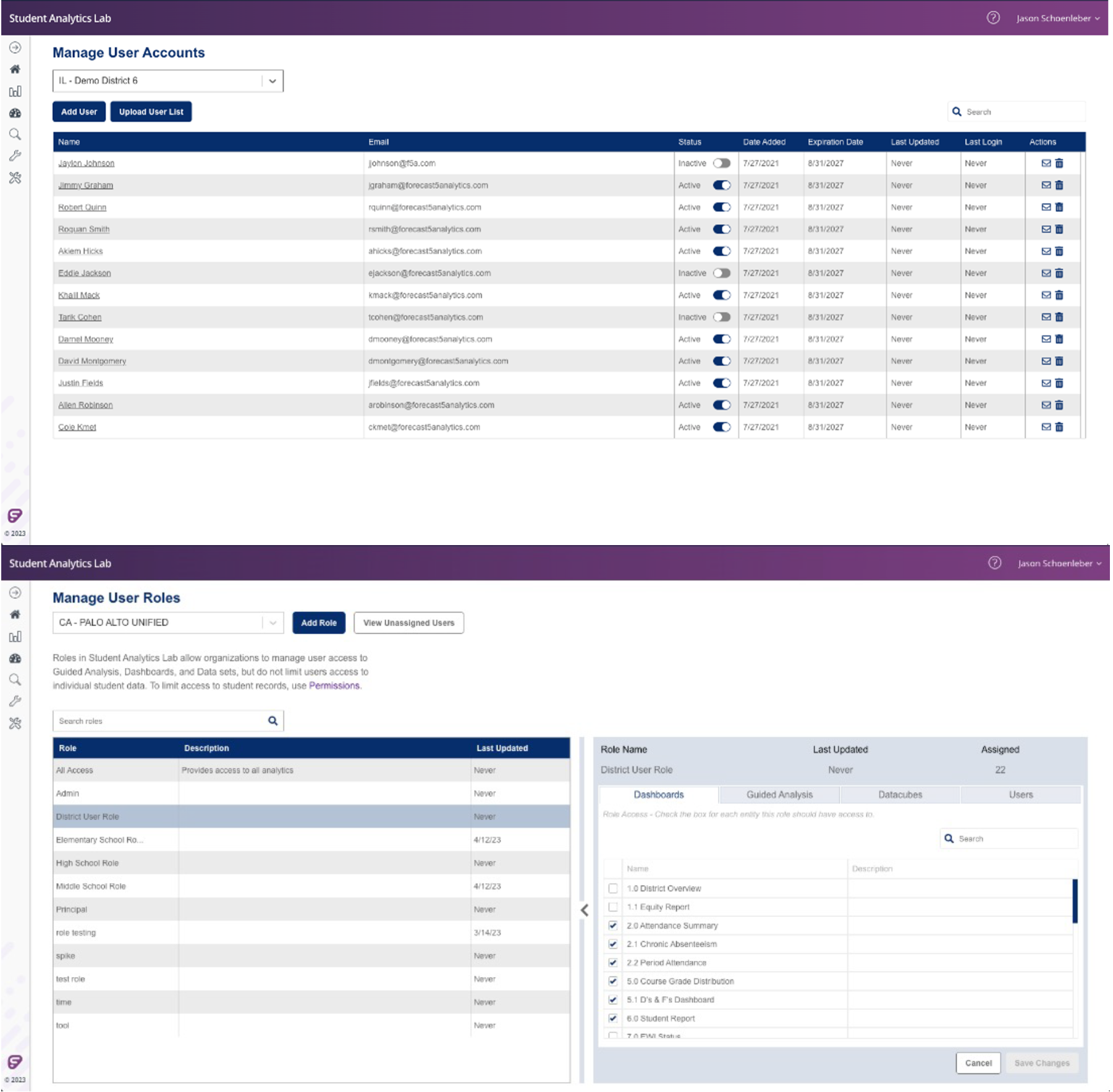Click the Upload User List button
This screenshot has width=1113, height=1092.
(151, 112)
